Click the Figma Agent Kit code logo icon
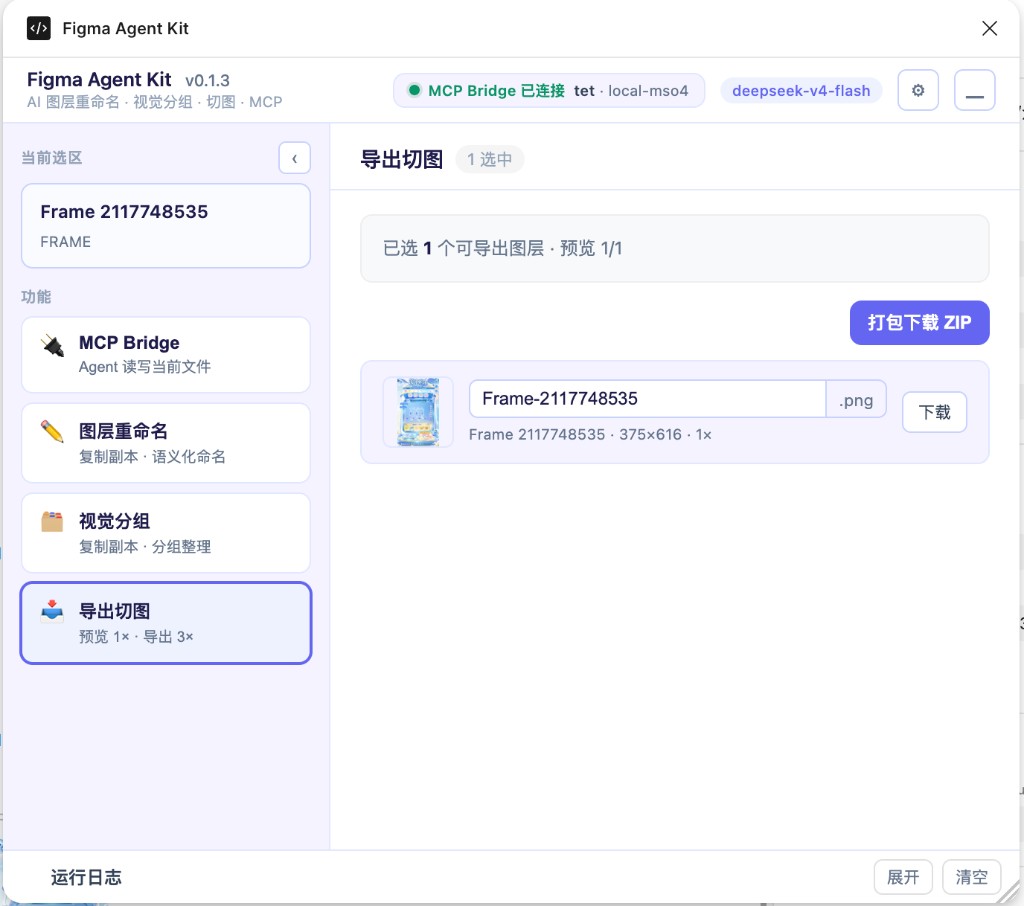This screenshot has height=906, width=1024. 39,28
